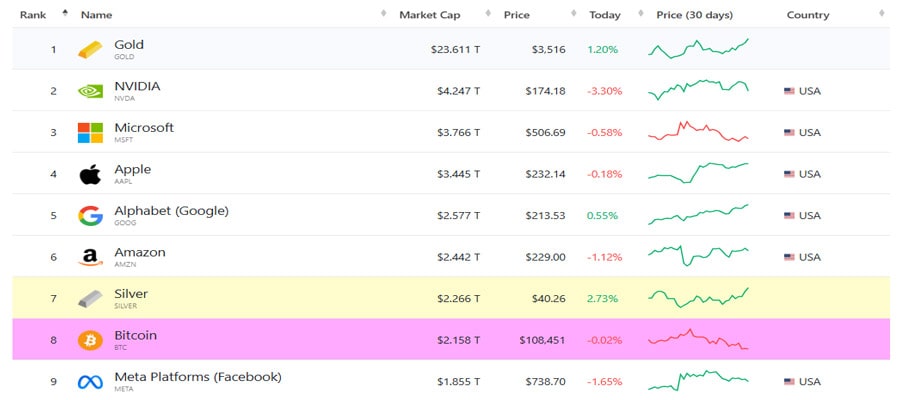Click the USA flag in Apple row
900x400 pixels.
click(x=789, y=174)
